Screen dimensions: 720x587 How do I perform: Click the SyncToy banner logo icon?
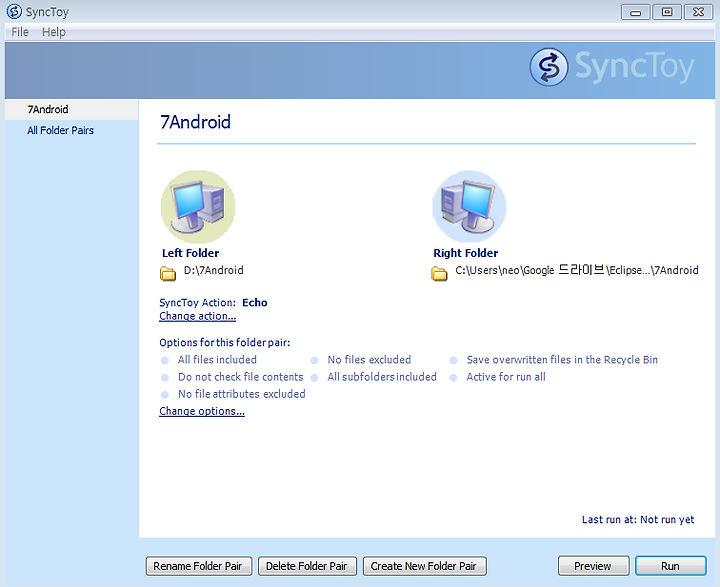tap(549, 67)
